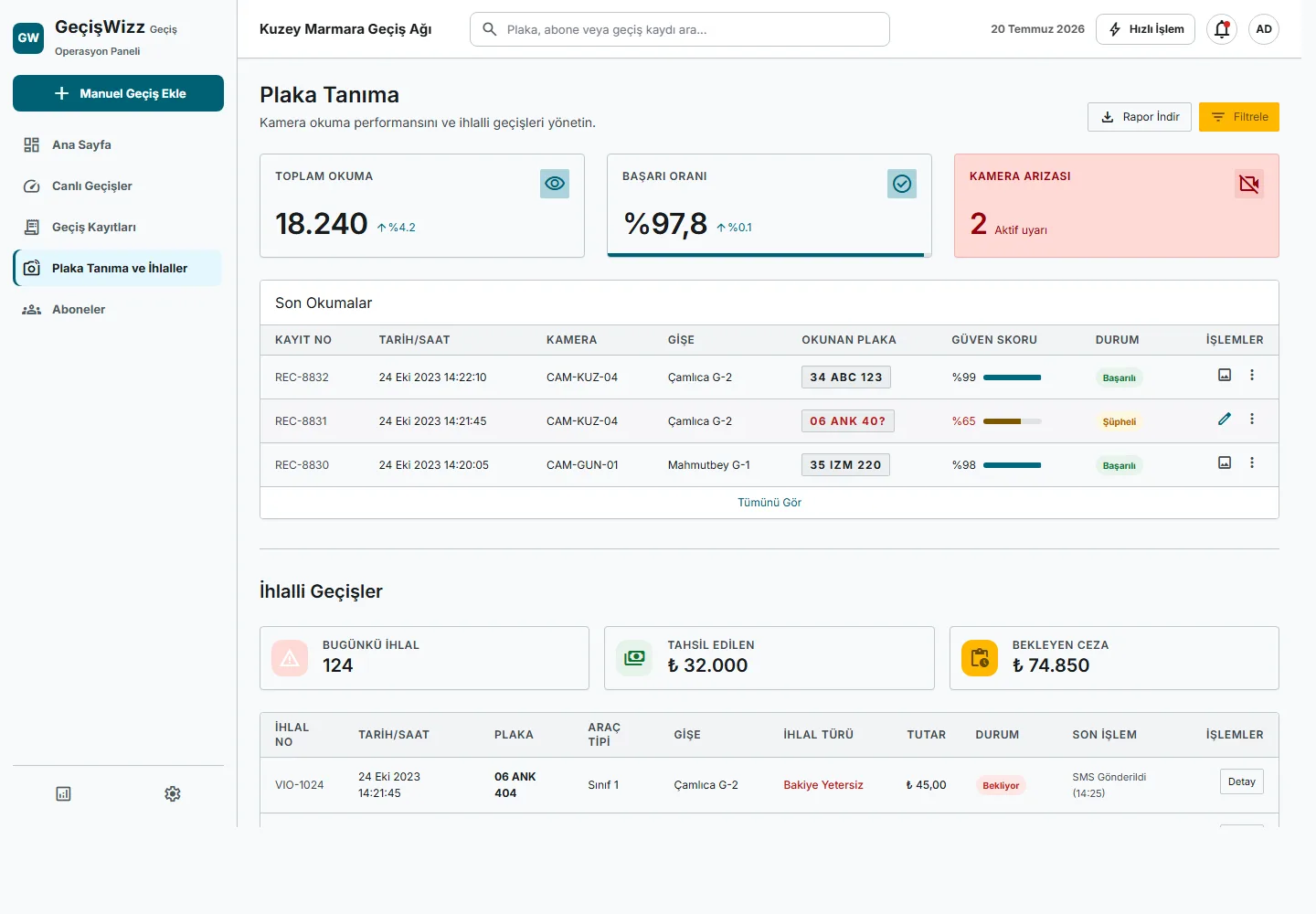Click the eye icon on Toplam Okuma card
The height and width of the screenshot is (914, 1316).
(555, 184)
